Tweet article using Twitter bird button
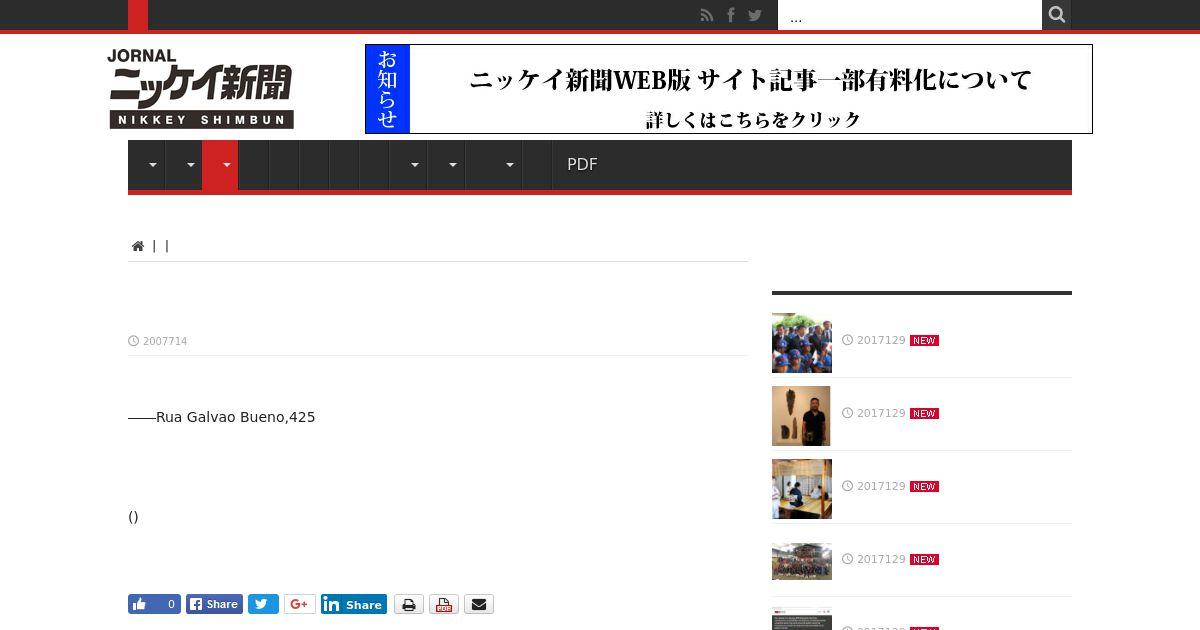The width and height of the screenshot is (1200, 630). (x=263, y=604)
